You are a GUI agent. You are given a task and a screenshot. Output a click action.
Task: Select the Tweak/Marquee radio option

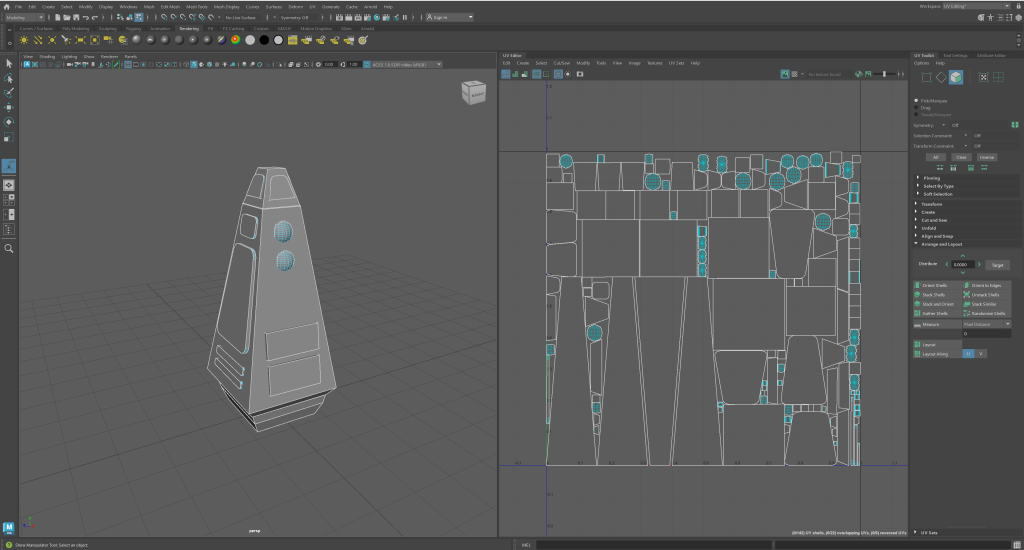(916, 115)
